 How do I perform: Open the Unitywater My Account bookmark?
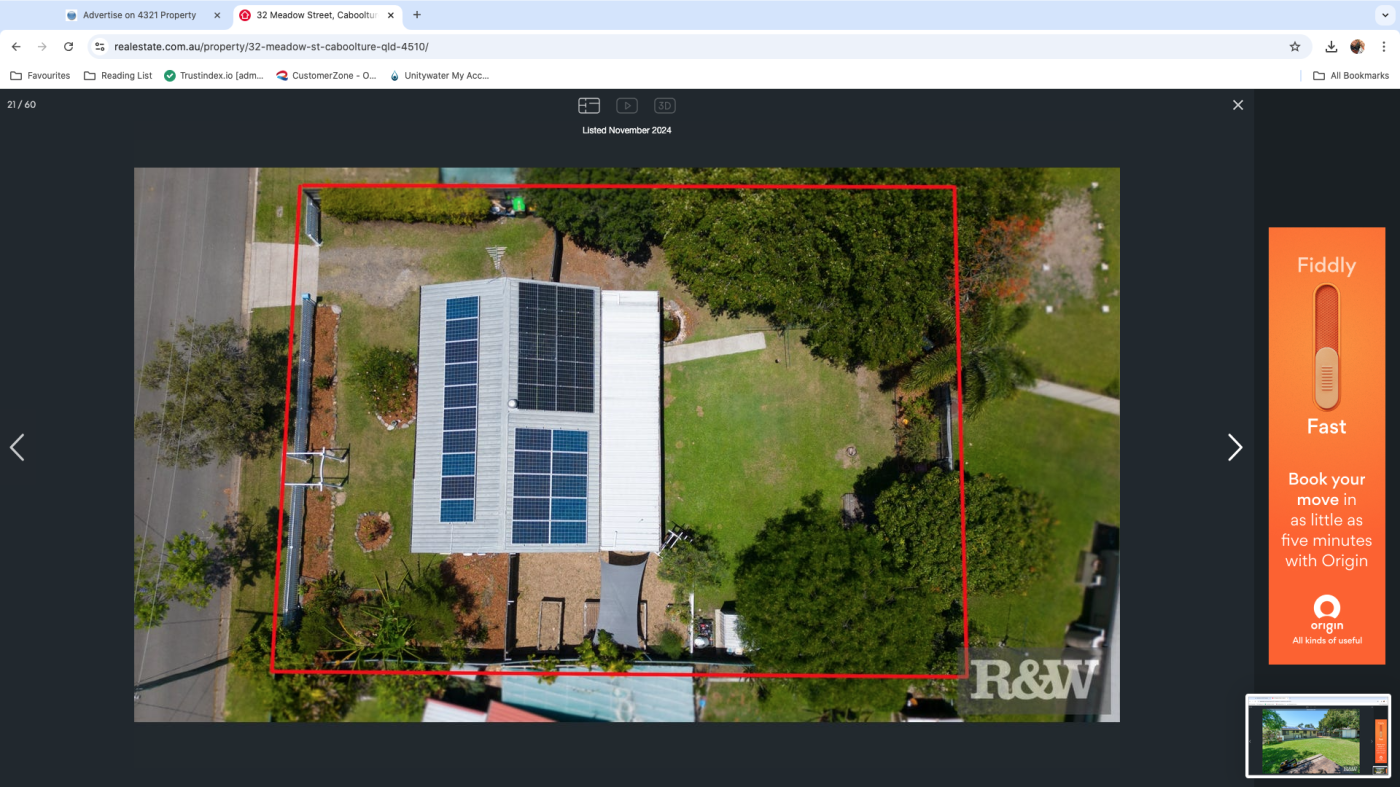click(x=439, y=76)
